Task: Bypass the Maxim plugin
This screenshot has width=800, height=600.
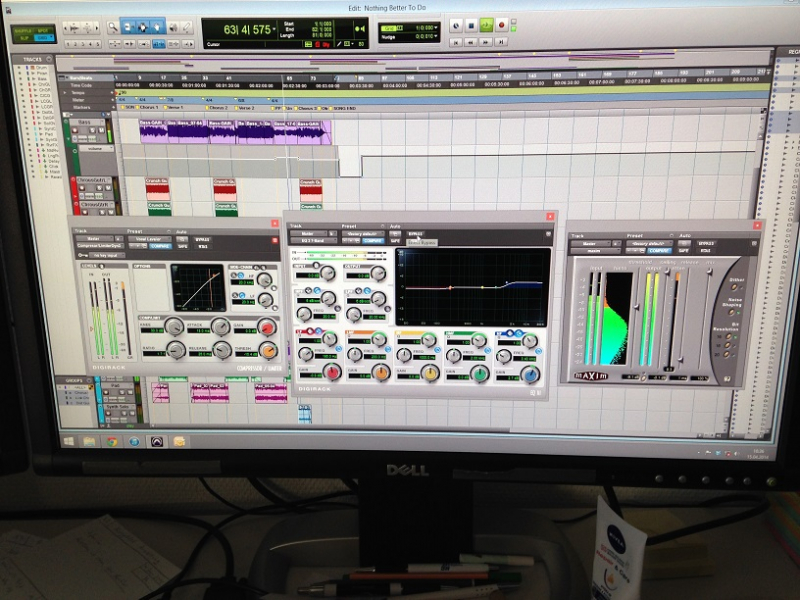Action: 706,243
